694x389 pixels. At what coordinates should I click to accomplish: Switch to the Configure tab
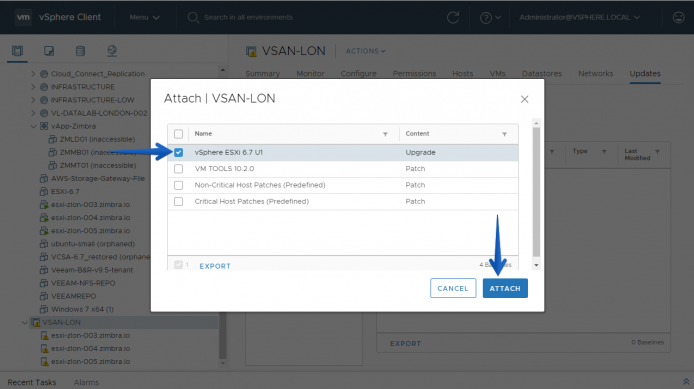[x=359, y=73]
